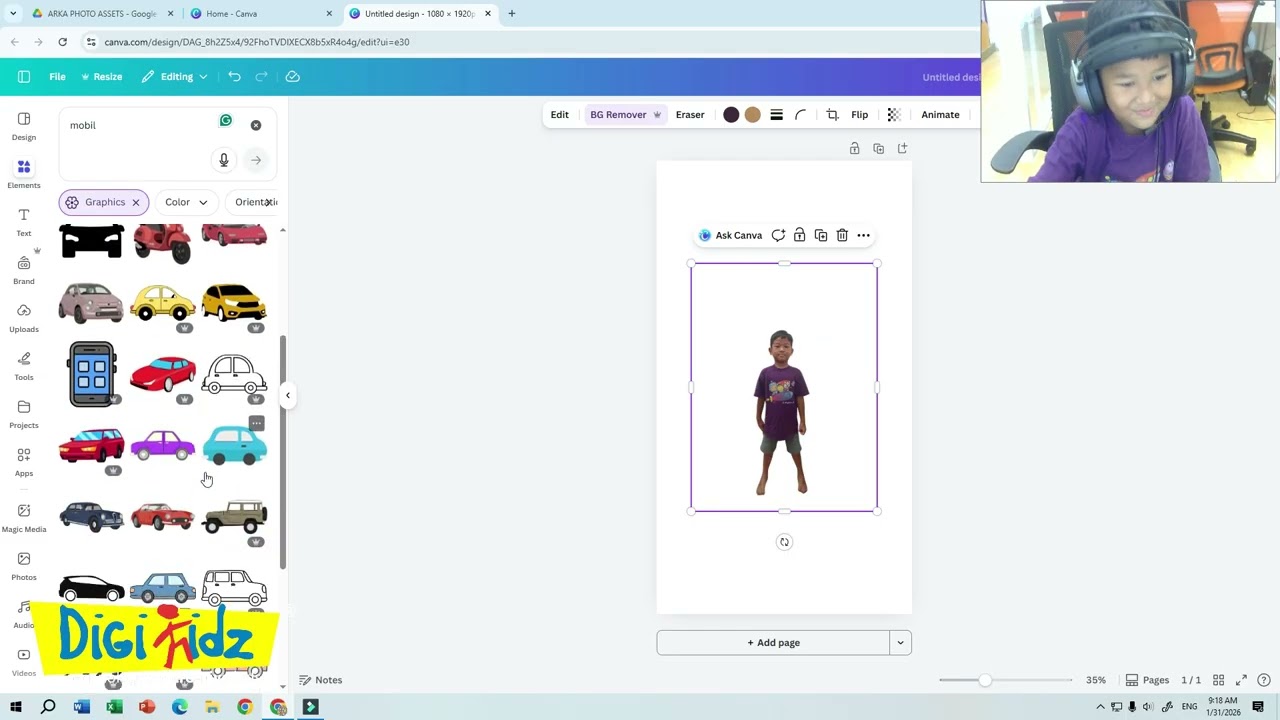Click the Flip button
The image size is (1280, 720).
(859, 115)
